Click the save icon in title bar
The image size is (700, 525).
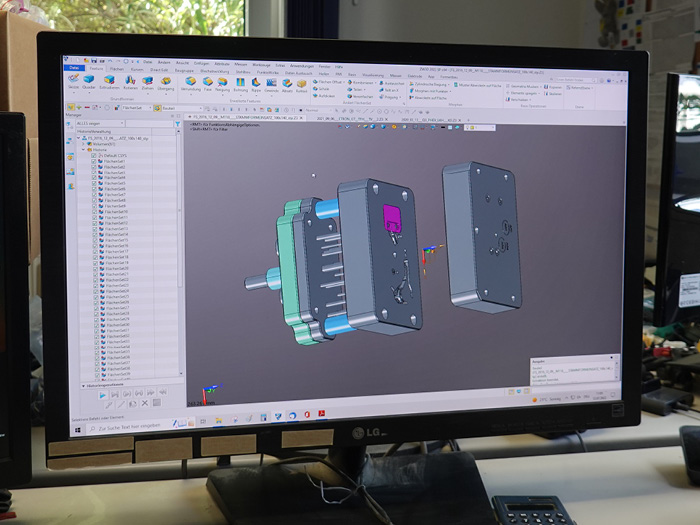[x=94, y=60]
